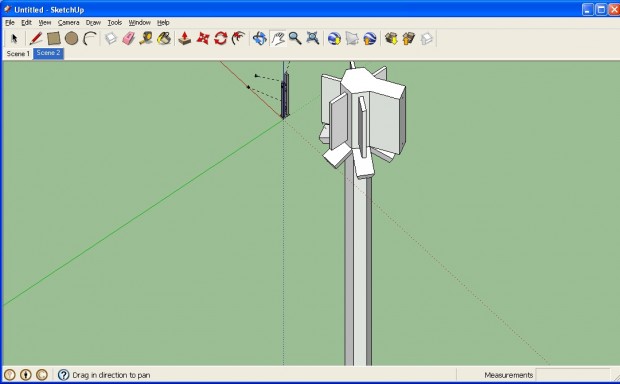Click the SketchUp title bar icon

[7, 9]
